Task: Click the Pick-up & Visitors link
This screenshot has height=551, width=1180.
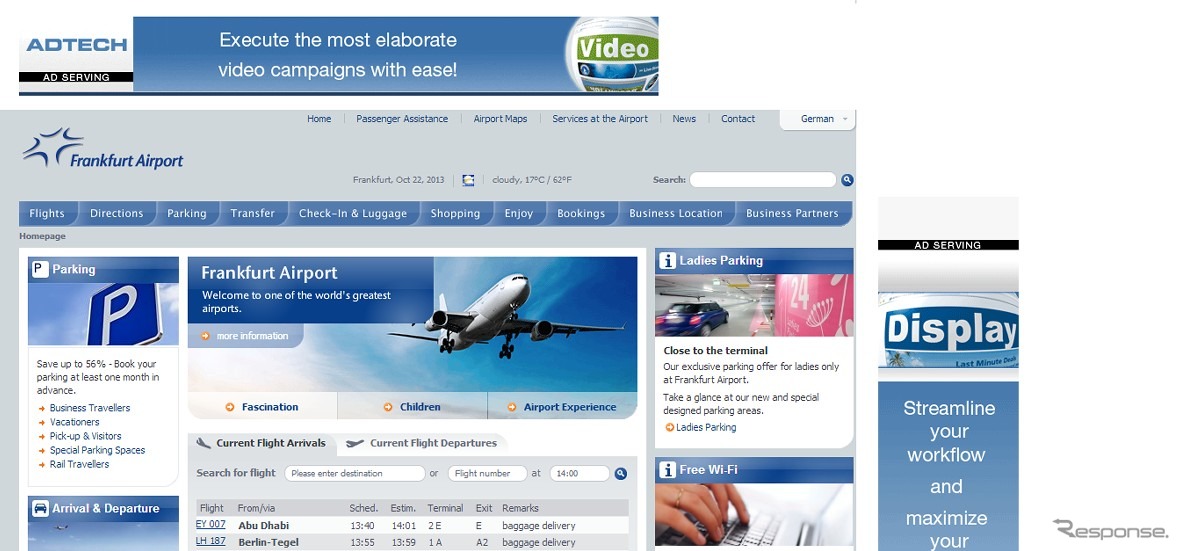Action: pos(85,437)
